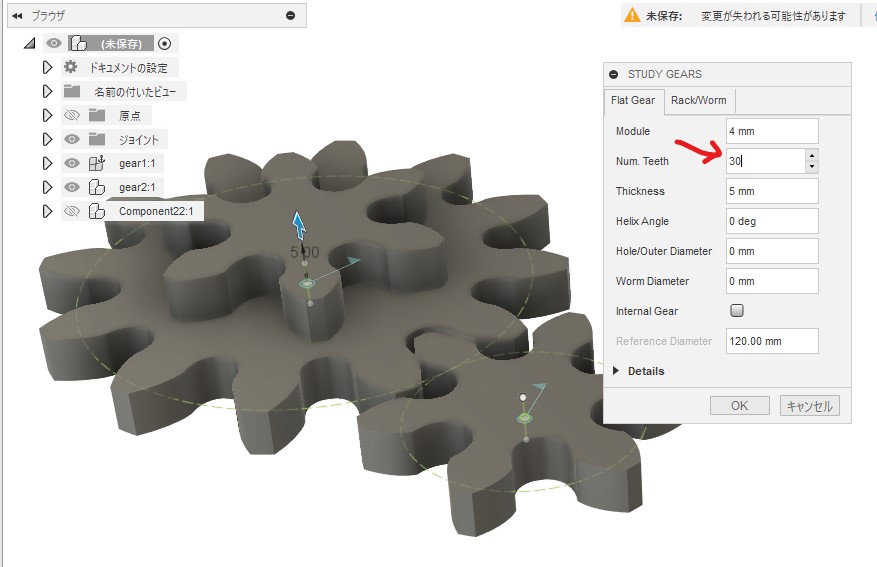This screenshot has height=567, width=877.
Task: Click the unsaved warning triangle icon
Action: pos(632,15)
